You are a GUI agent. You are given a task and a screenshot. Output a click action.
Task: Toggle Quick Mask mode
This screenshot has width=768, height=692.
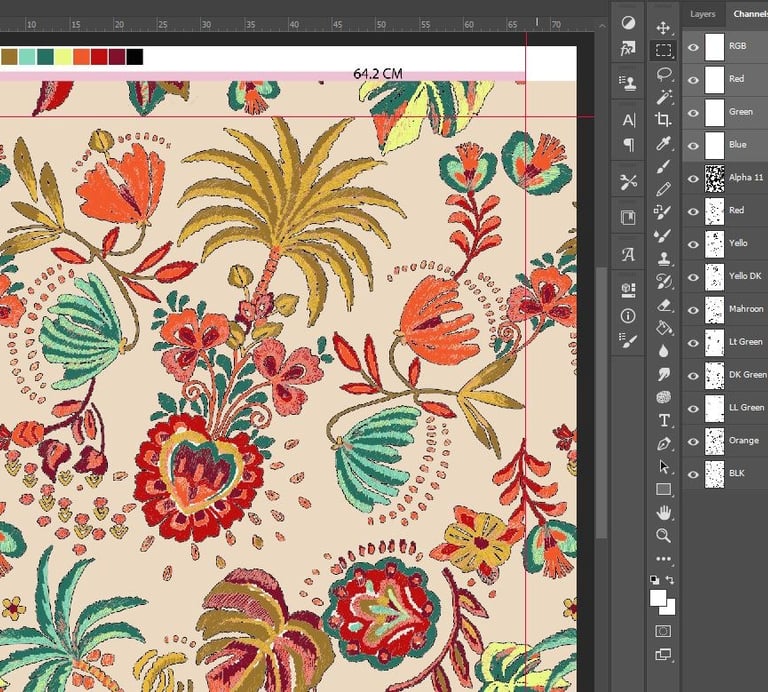663,631
